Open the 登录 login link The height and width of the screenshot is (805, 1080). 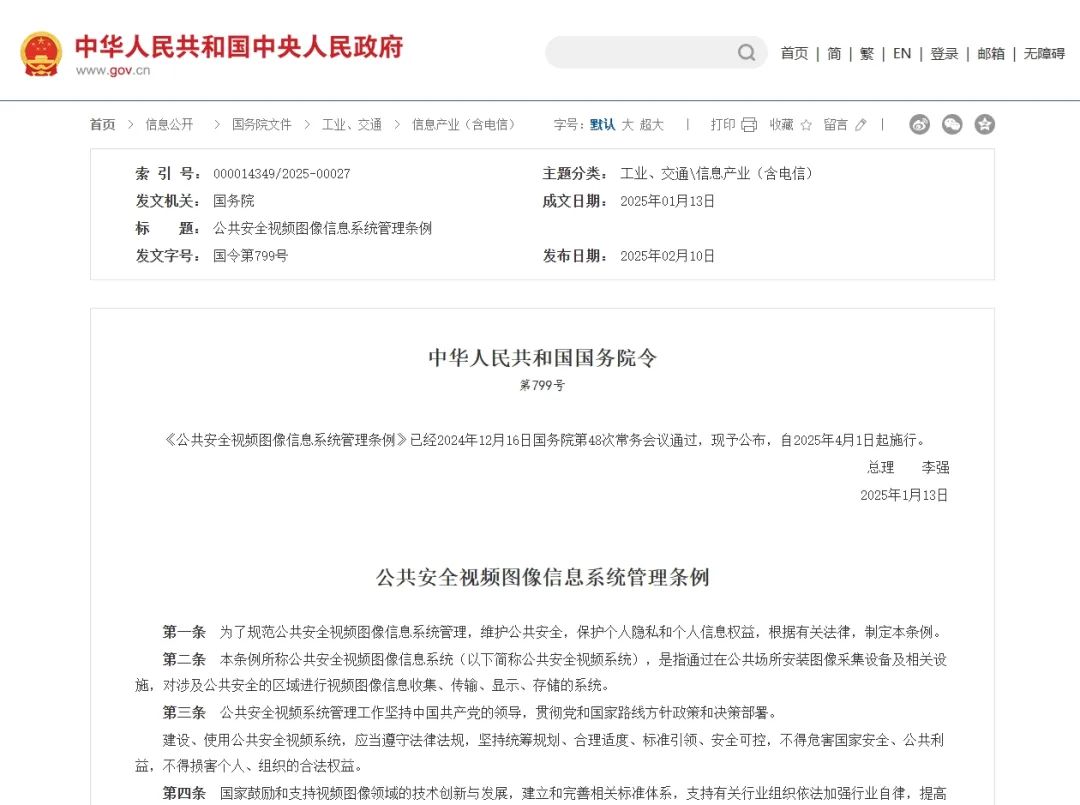point(944,53)
